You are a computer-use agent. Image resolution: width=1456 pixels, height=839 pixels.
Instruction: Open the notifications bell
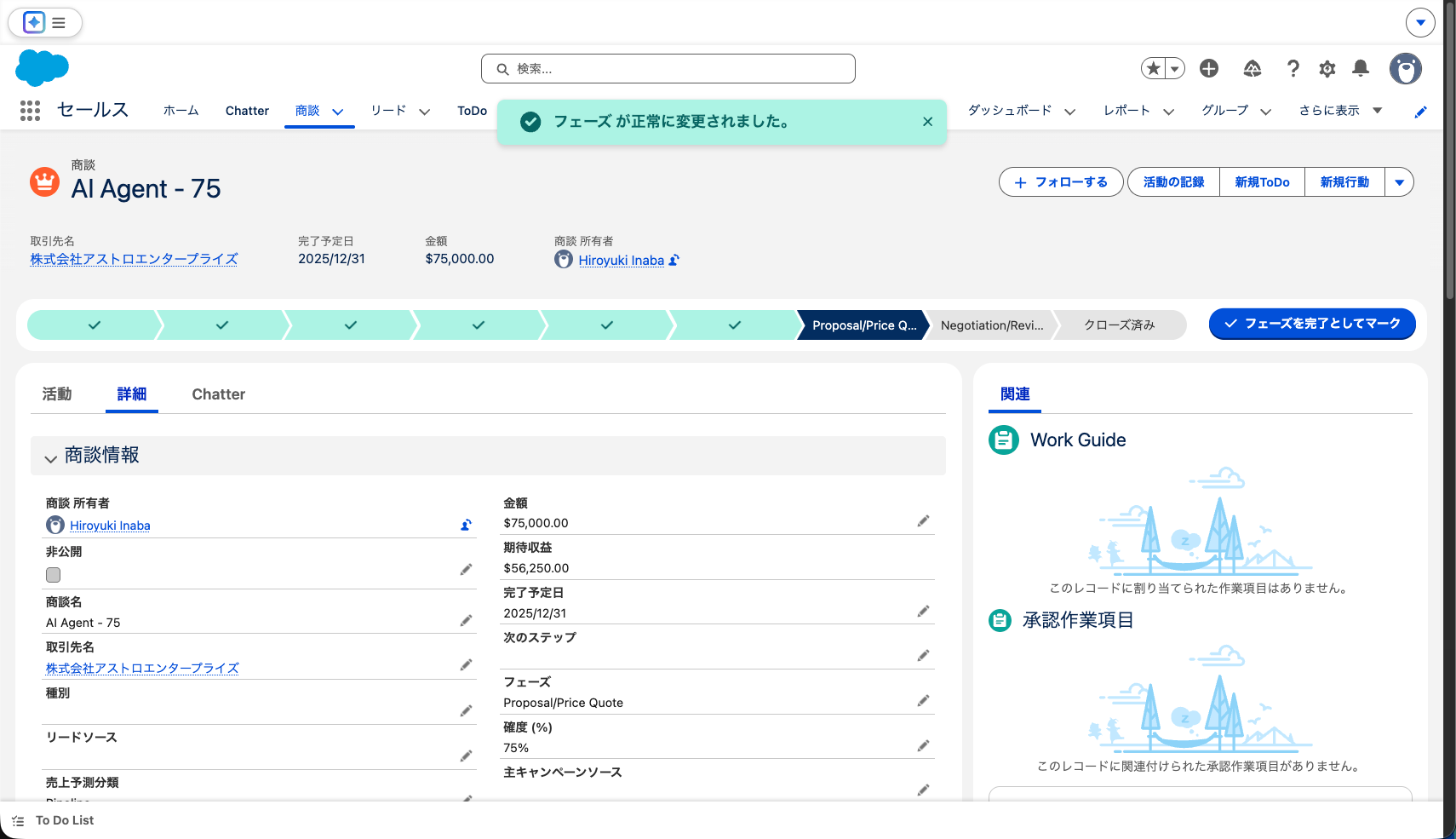(1361, 68)
